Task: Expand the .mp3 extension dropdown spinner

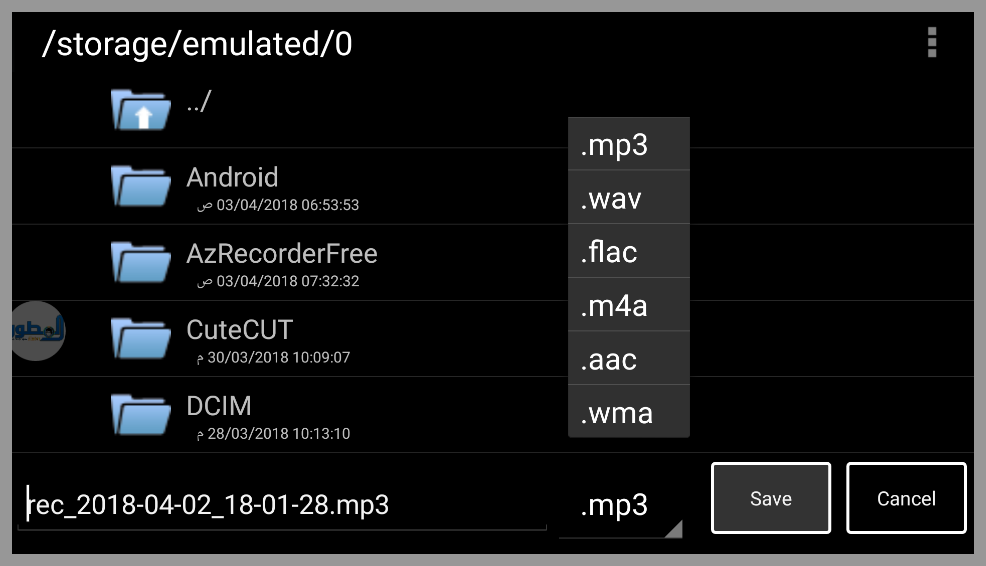Action: coord(620,505)
